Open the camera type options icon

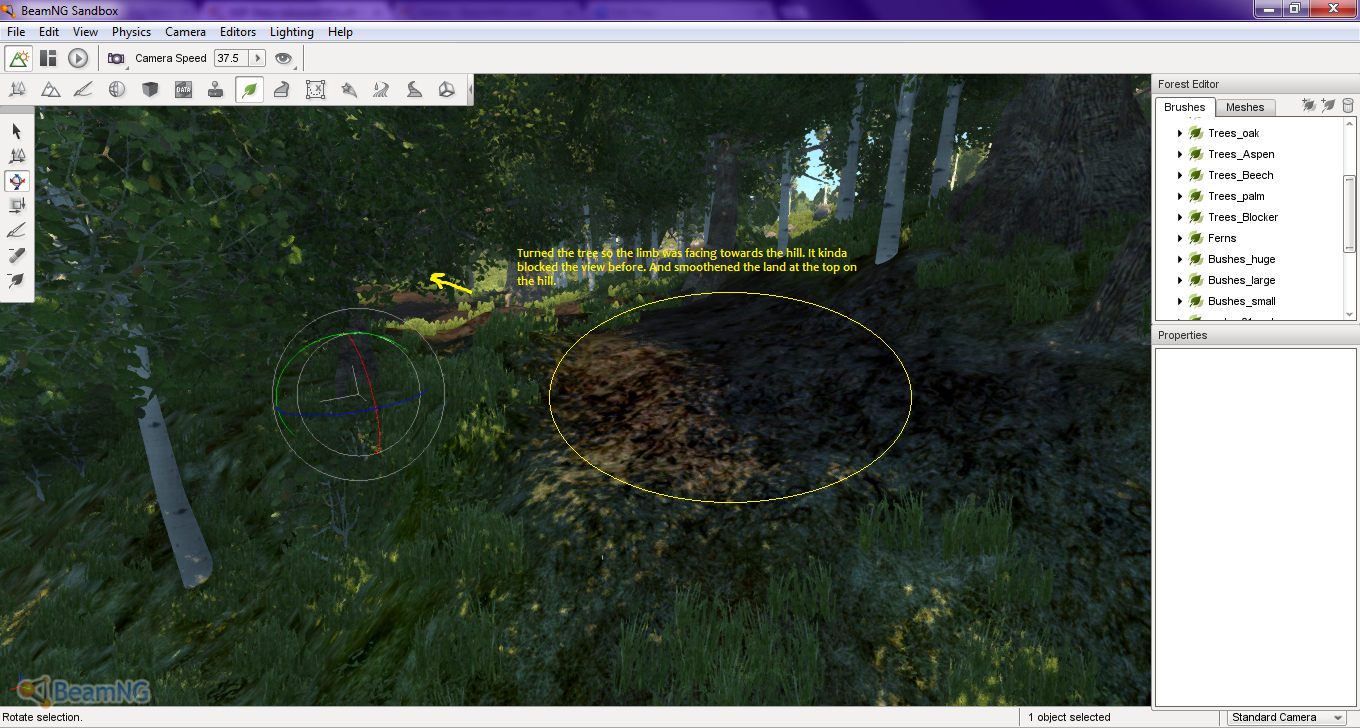pos(117,58)
